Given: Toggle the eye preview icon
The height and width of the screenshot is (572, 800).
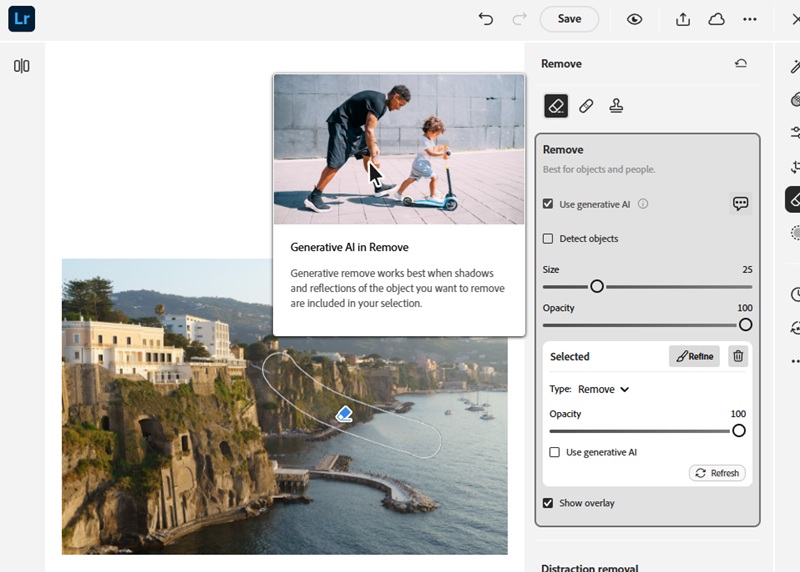Looking at the screenshot, I should pyautogui.click(x=634, y=19).
